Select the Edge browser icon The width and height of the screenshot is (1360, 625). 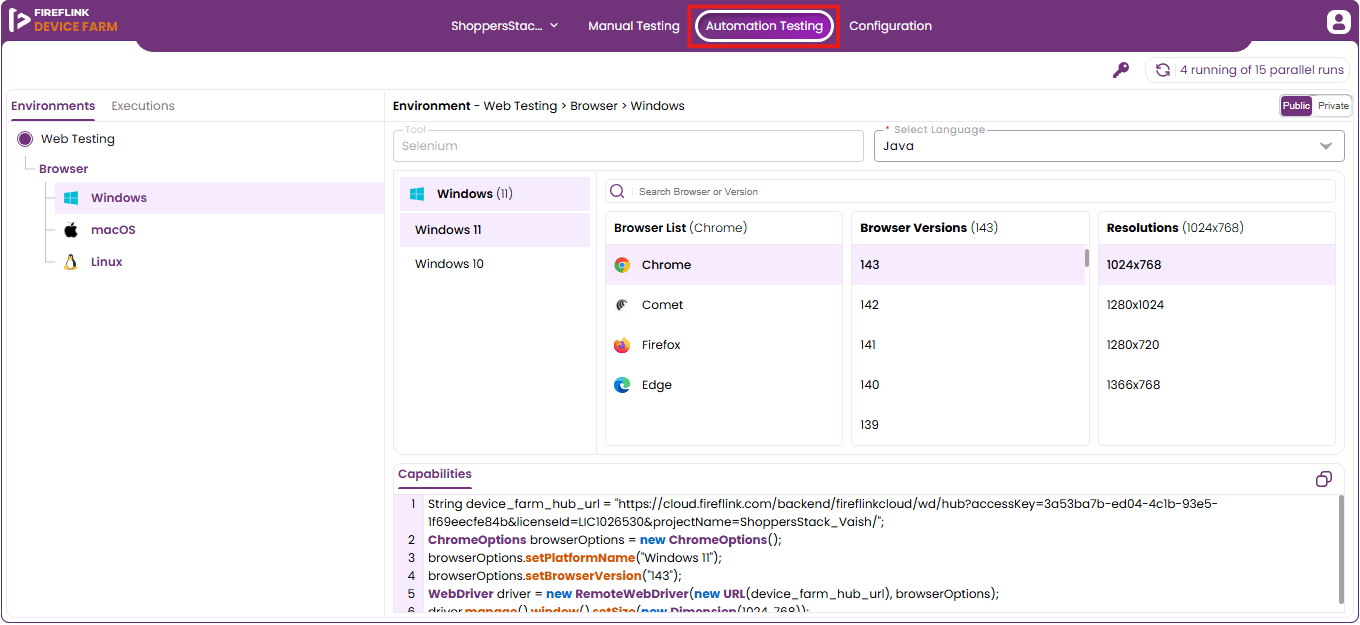click(x=622, y=385)
